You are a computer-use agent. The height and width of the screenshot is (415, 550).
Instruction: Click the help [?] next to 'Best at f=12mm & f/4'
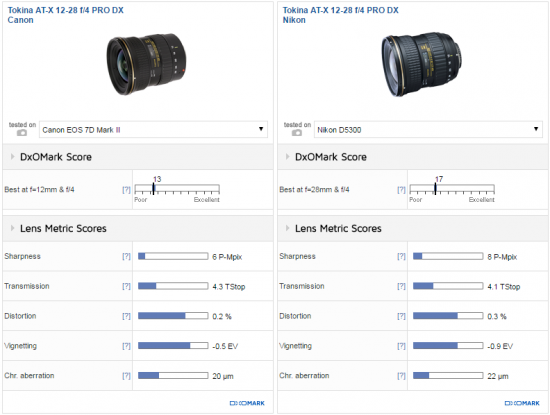click(x=126, y=190)
